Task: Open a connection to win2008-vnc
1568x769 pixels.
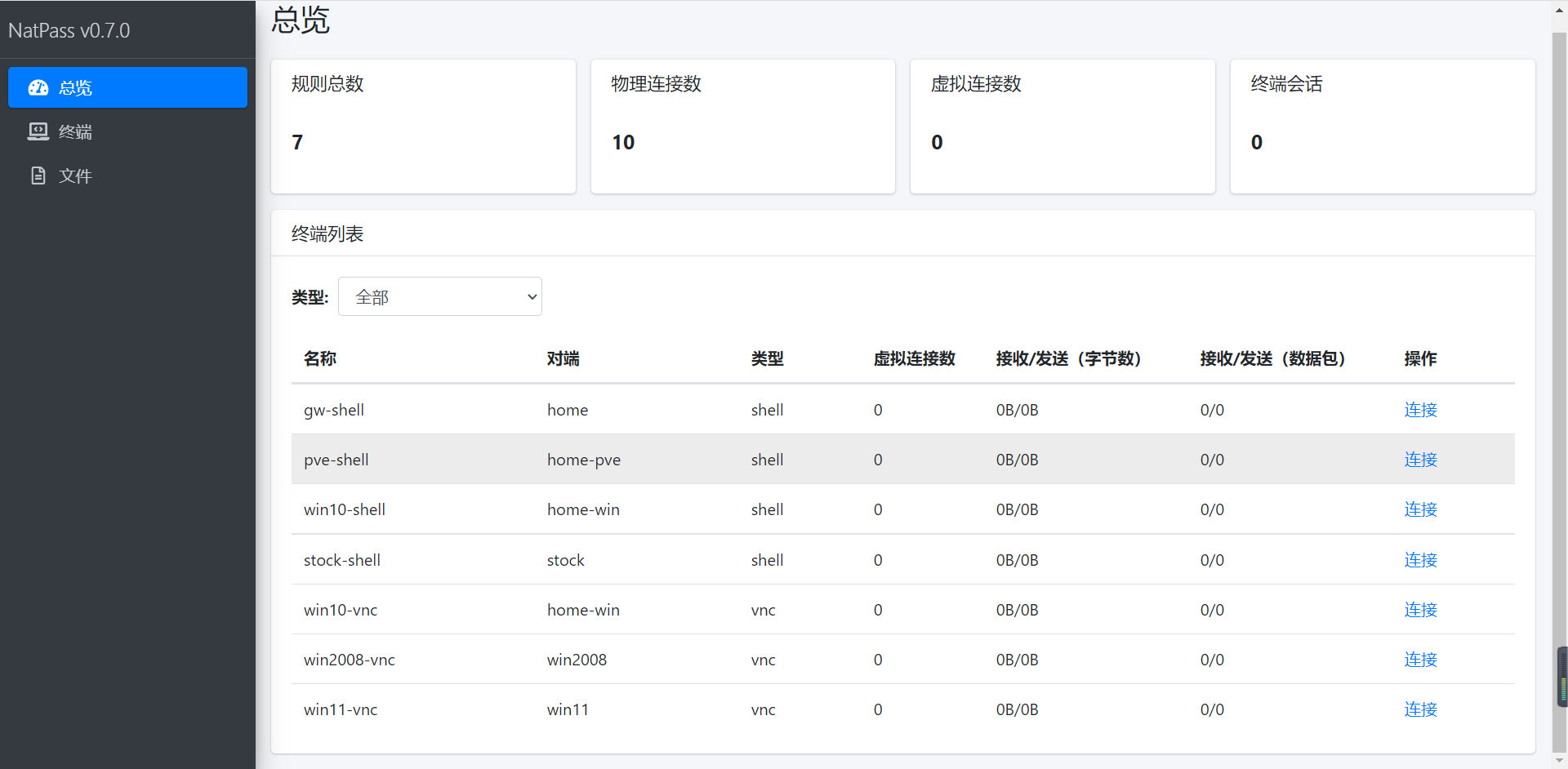Action: (x=1420, y=660)
